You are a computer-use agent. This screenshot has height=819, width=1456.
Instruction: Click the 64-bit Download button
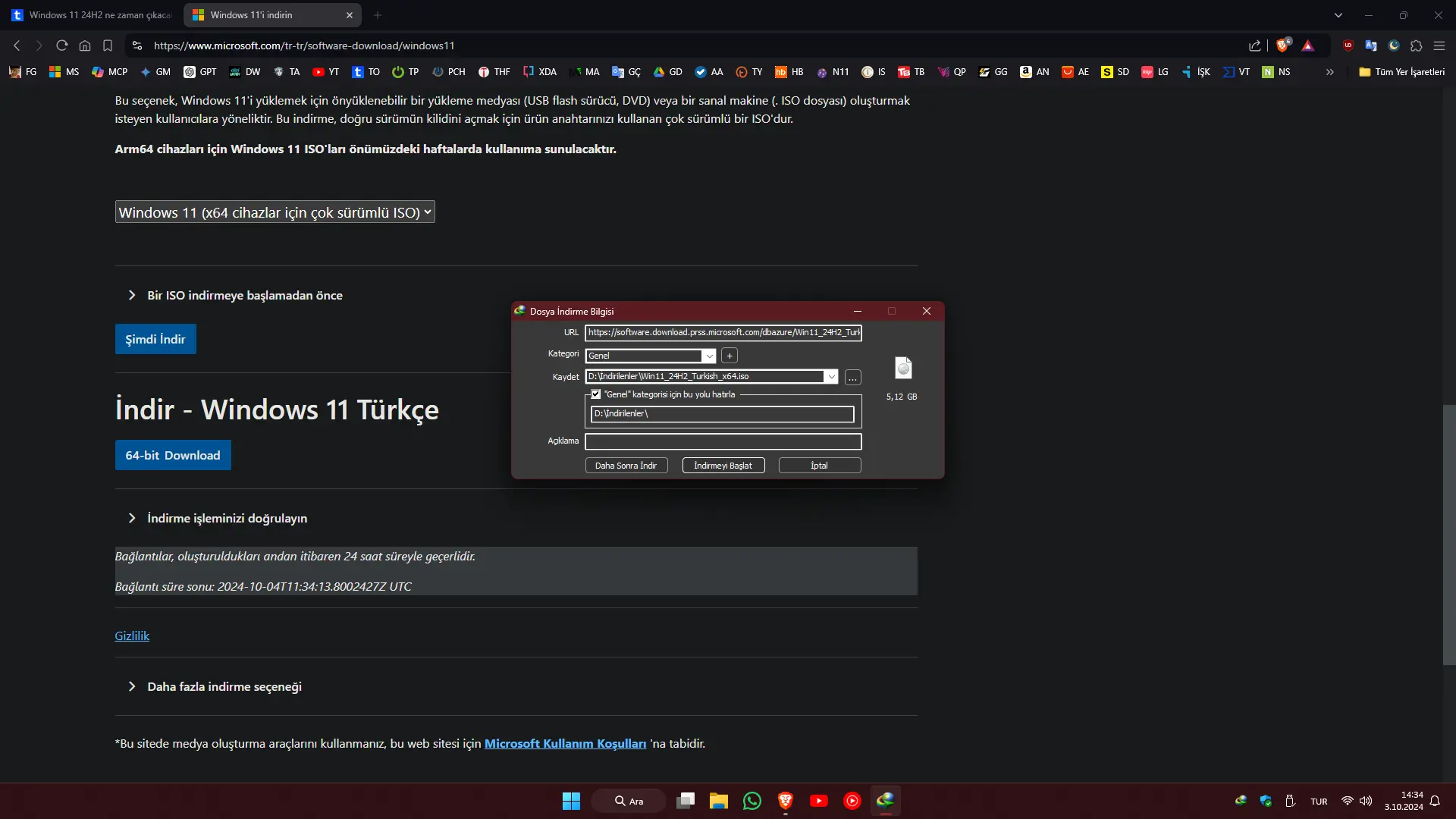[x=173, y=455]
